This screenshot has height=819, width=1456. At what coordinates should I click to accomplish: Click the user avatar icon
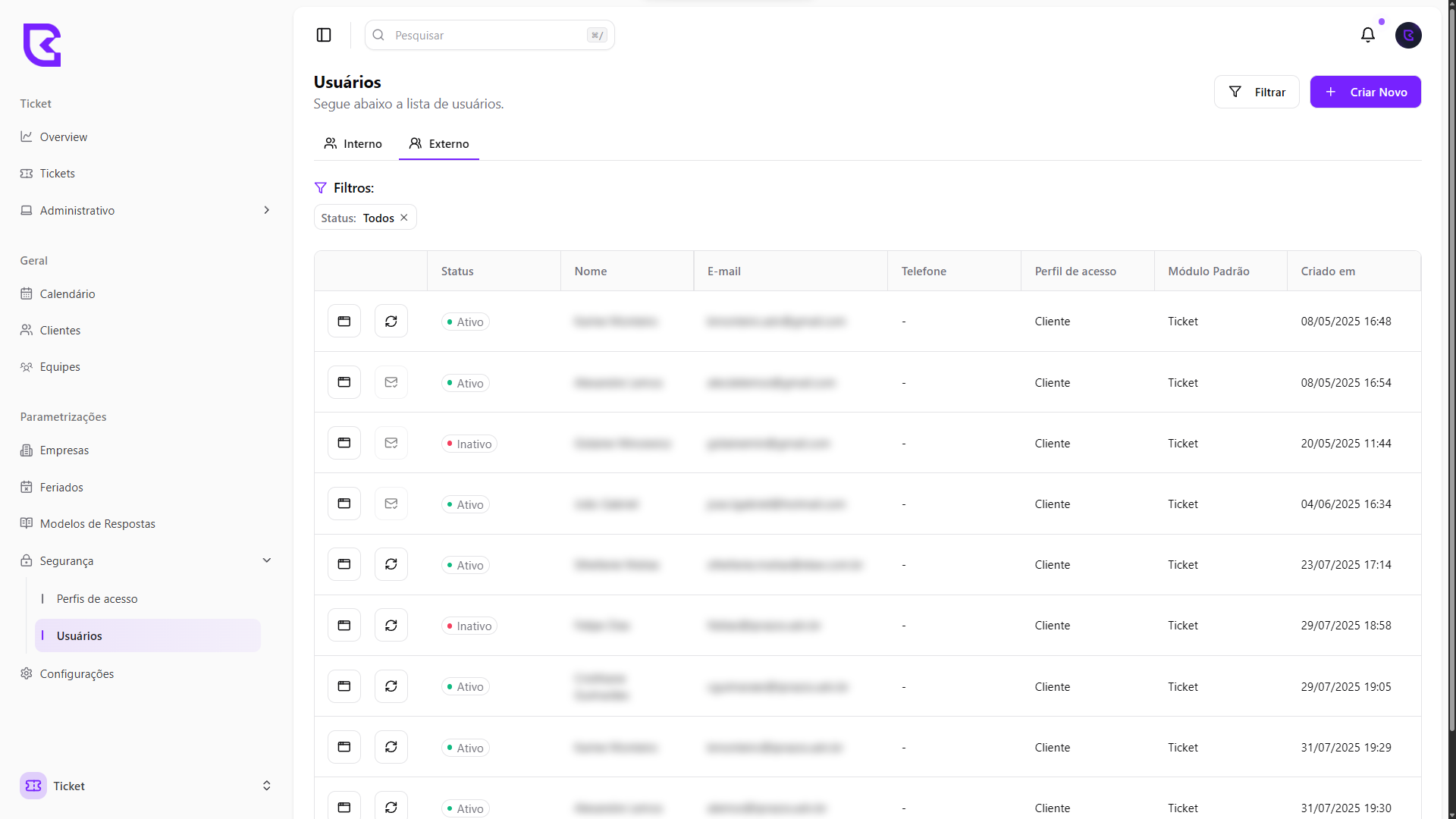tap(1408, 35)
